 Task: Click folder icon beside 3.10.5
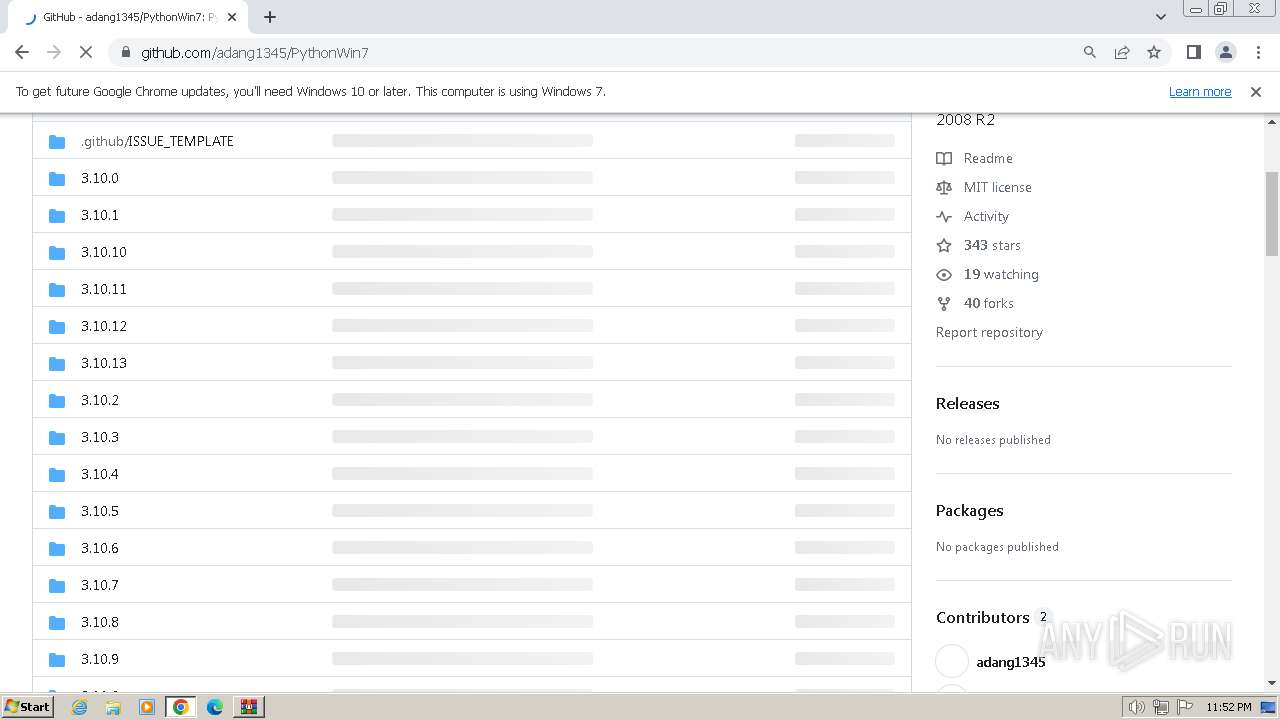(57, 512)
